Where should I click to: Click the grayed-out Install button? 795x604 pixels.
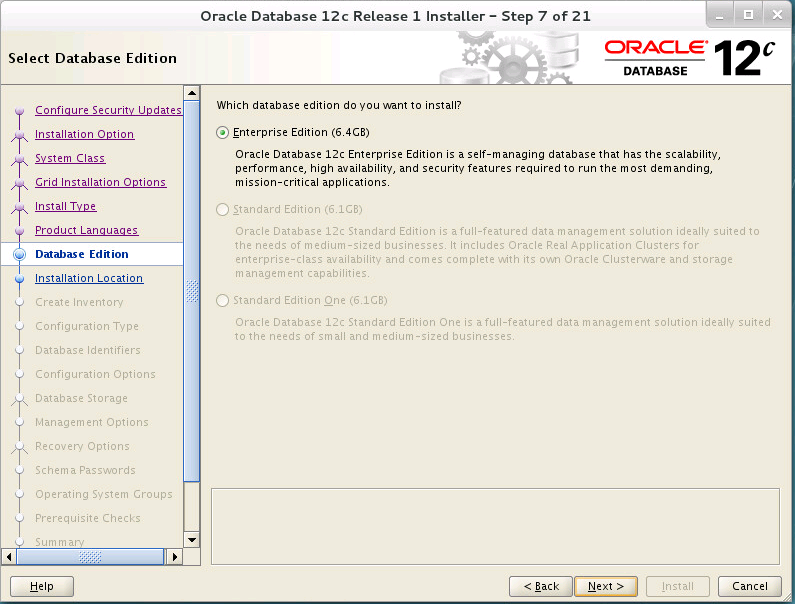pos(677,586)
